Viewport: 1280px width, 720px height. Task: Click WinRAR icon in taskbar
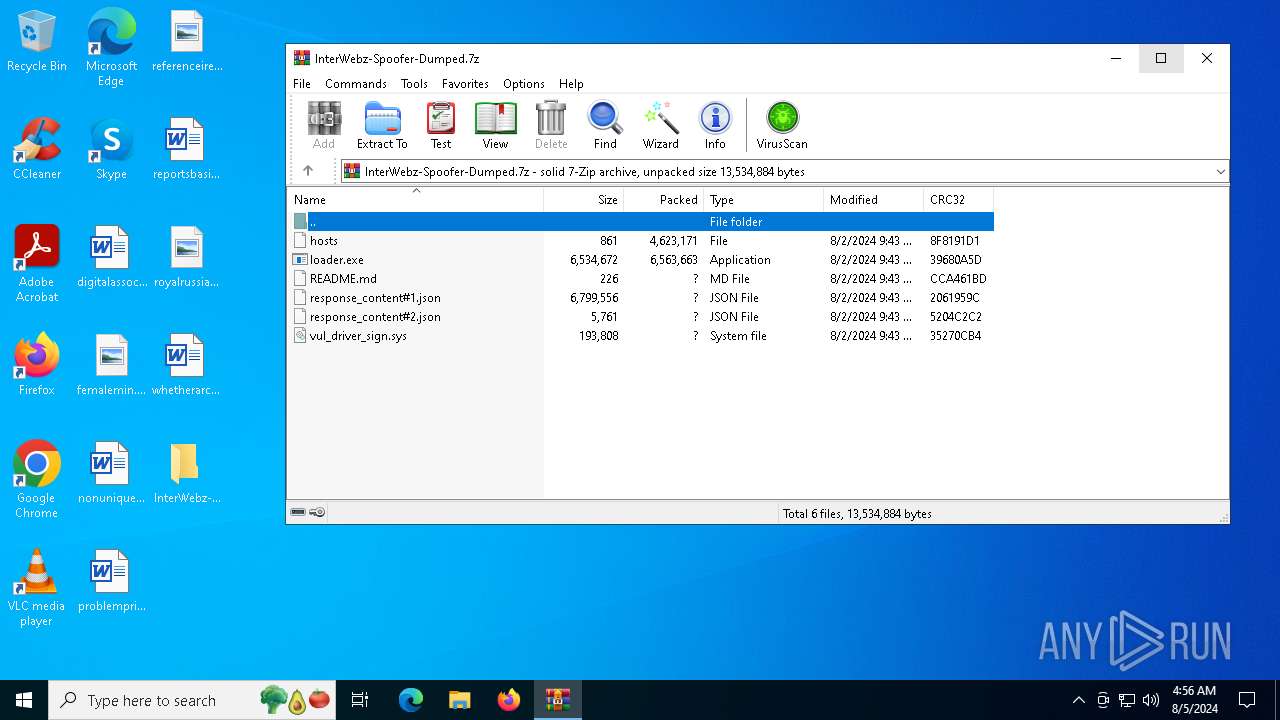557,700
